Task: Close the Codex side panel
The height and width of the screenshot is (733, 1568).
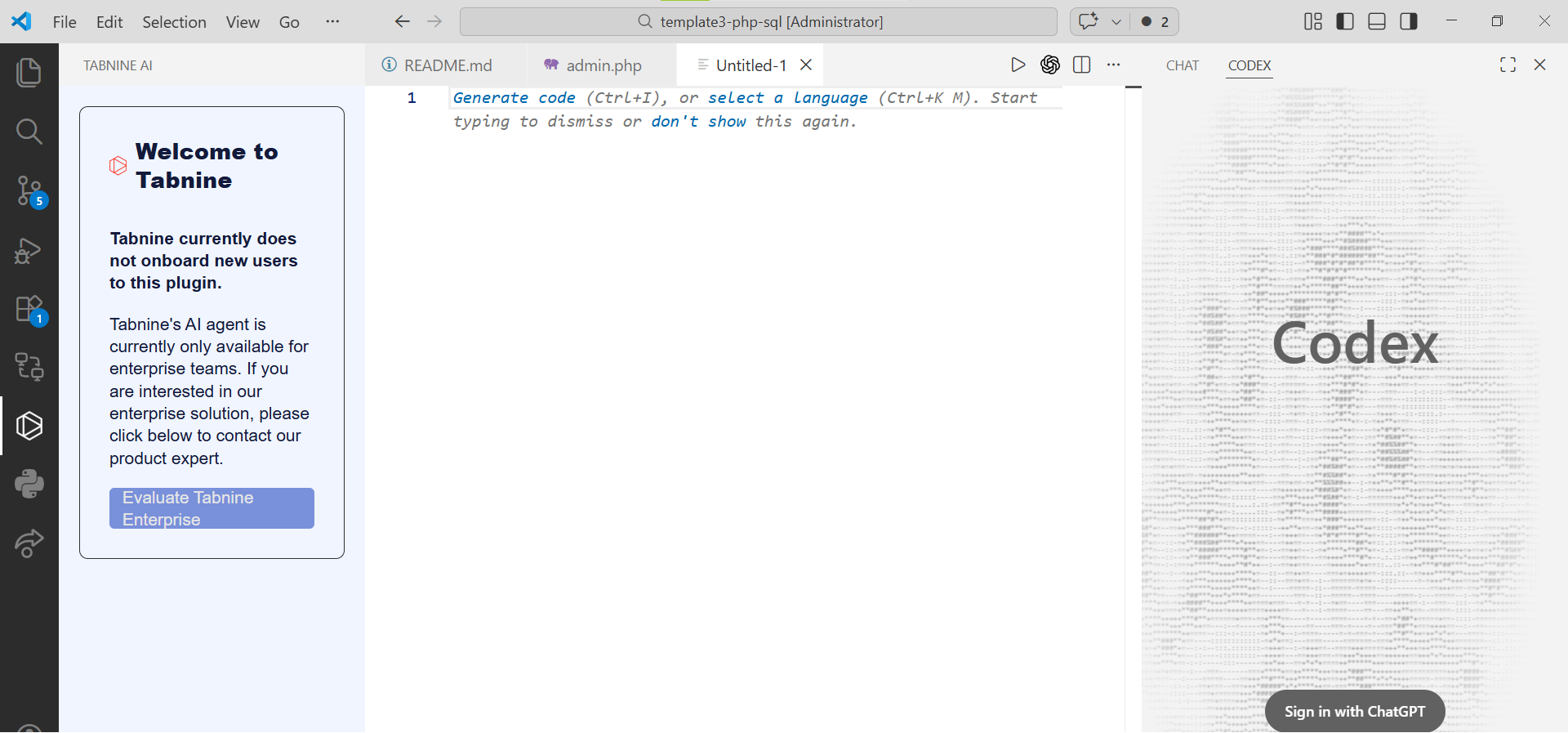Action: pyautogui.click(x=1539, y=65)
